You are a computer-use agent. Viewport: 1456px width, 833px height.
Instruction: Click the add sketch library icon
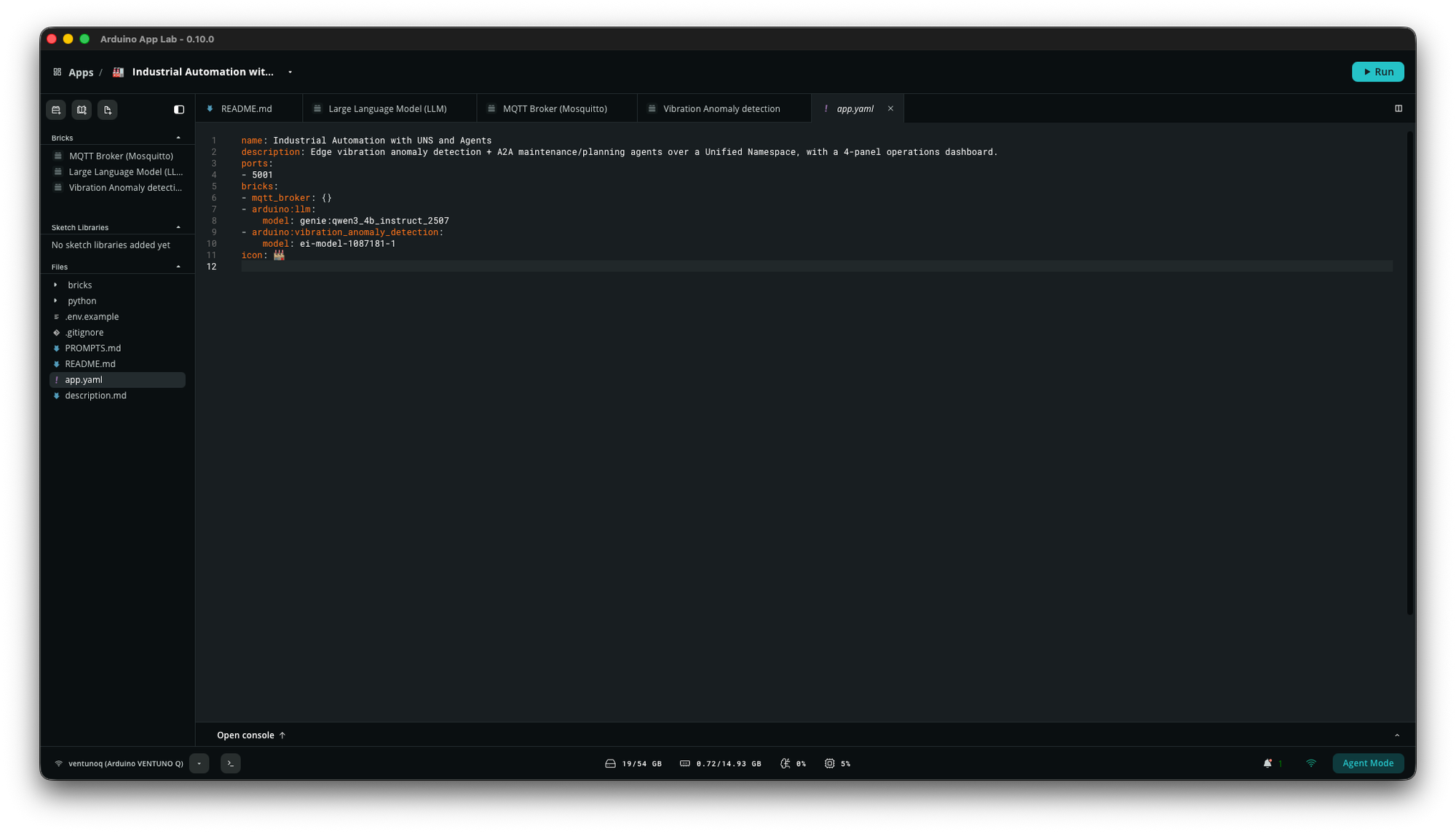pyautogui.click(x=82, y=110)
